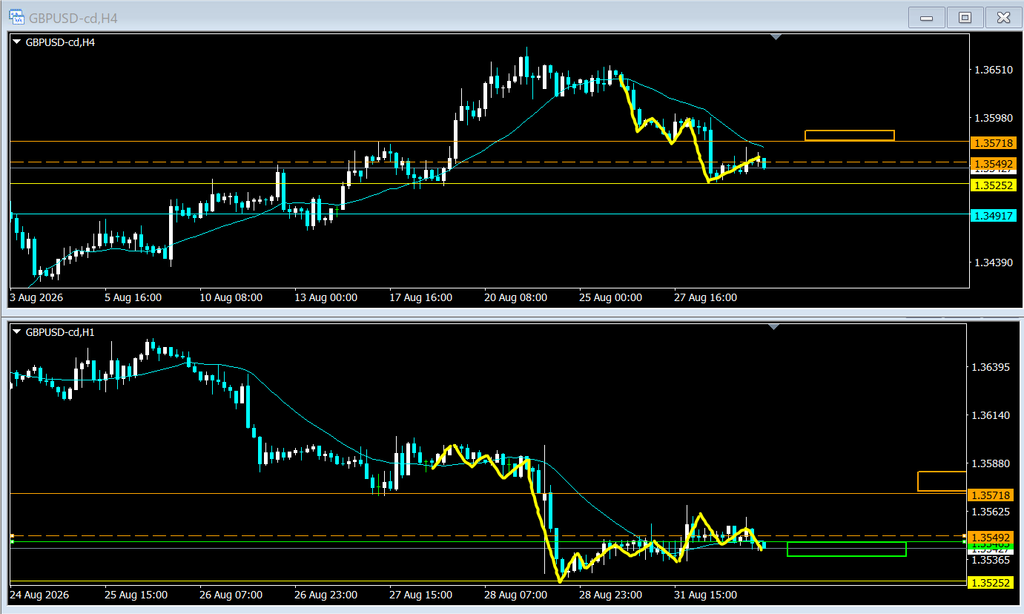
Task: Click the 1.35492 price label on H1 chart
Action: (x=991, y=538)
